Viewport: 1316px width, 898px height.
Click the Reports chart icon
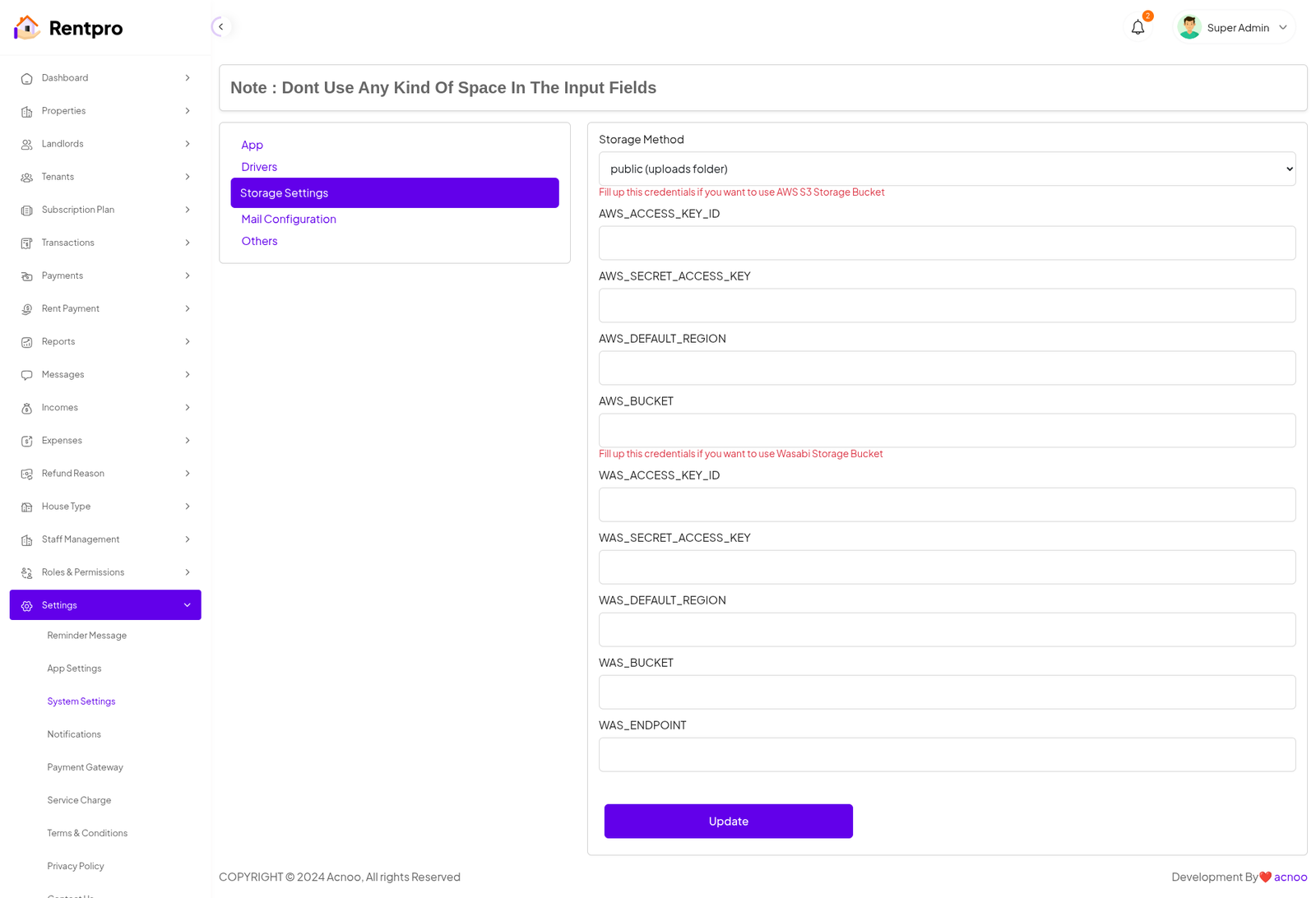(27, 342)
